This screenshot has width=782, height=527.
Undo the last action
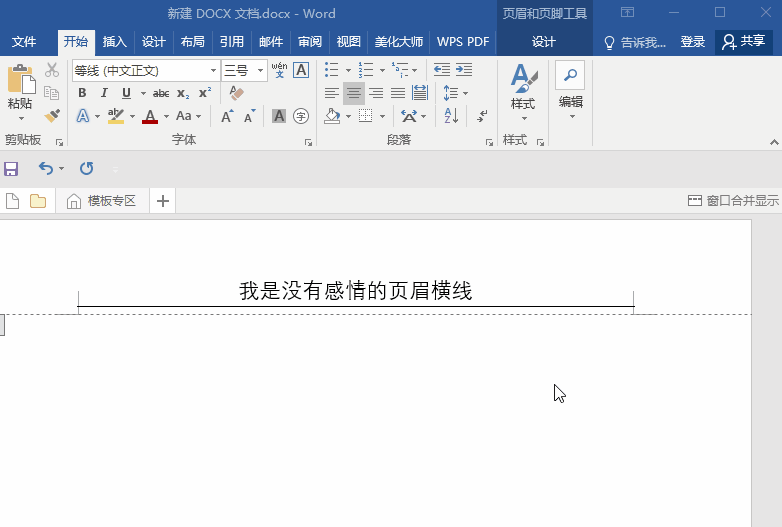coord(45,169)
